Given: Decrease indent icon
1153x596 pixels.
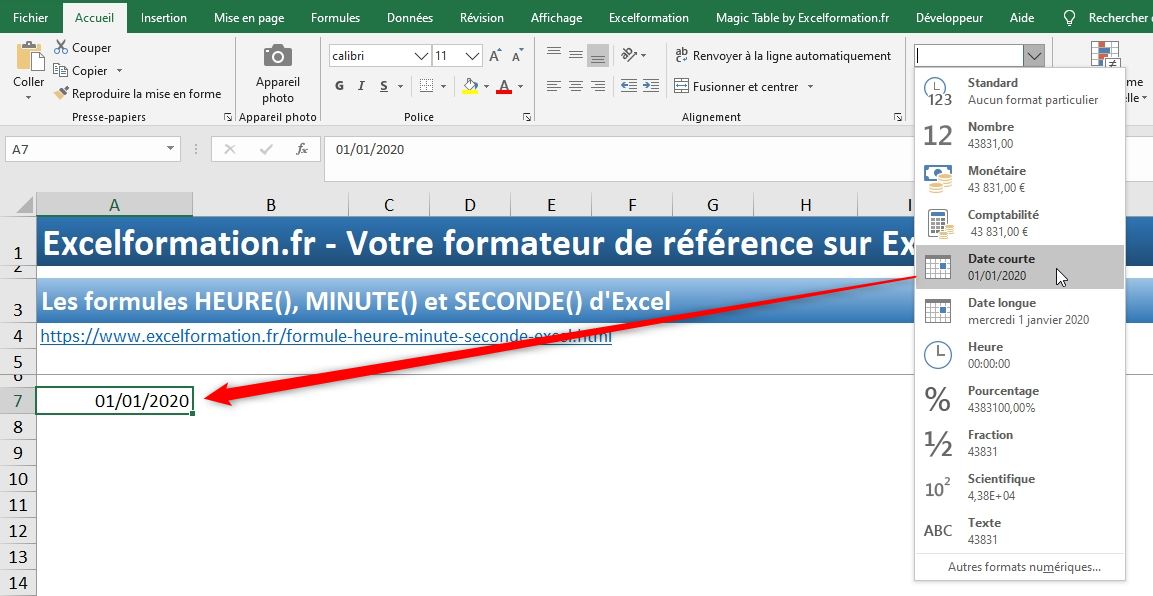Looking at the screenshot, I should (629, 86).
